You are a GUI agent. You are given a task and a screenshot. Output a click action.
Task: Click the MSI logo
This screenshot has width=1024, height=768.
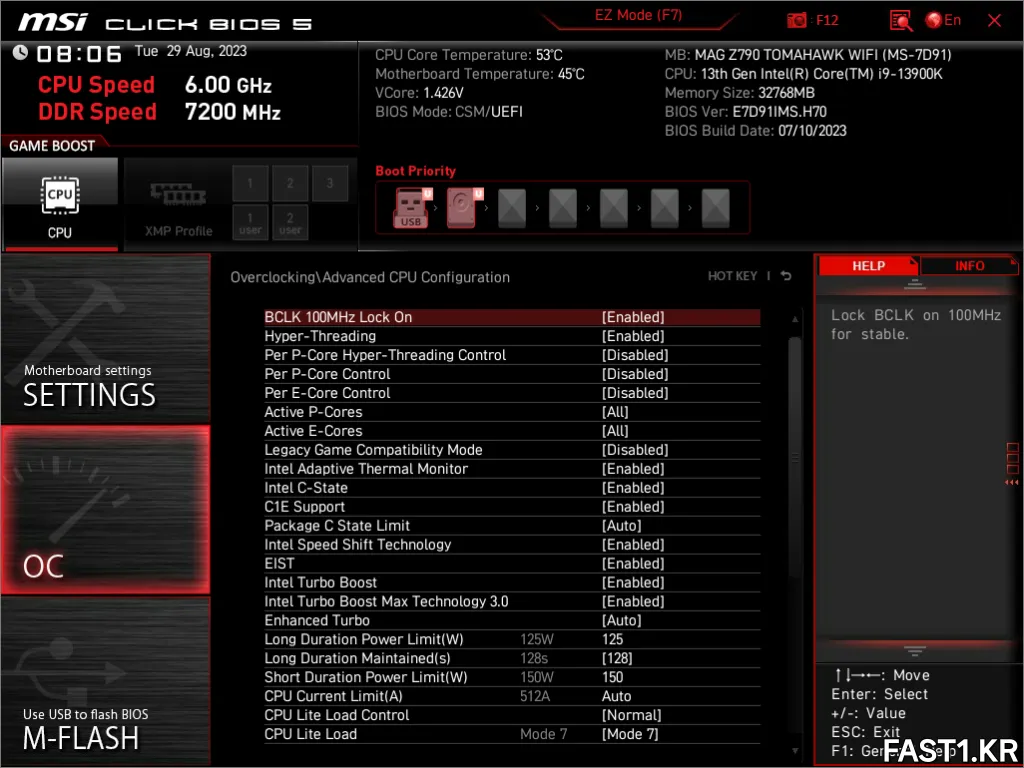point(52,23)
